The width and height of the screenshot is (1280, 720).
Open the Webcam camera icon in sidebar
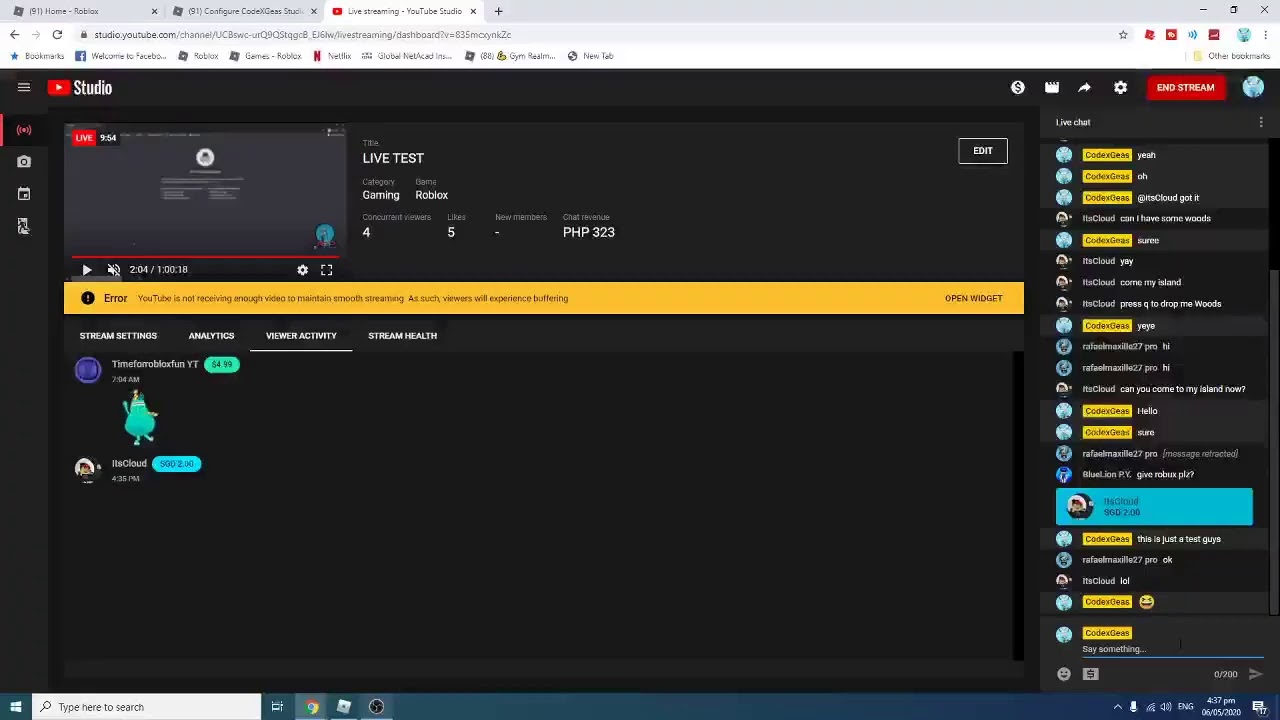pos(24,162)
